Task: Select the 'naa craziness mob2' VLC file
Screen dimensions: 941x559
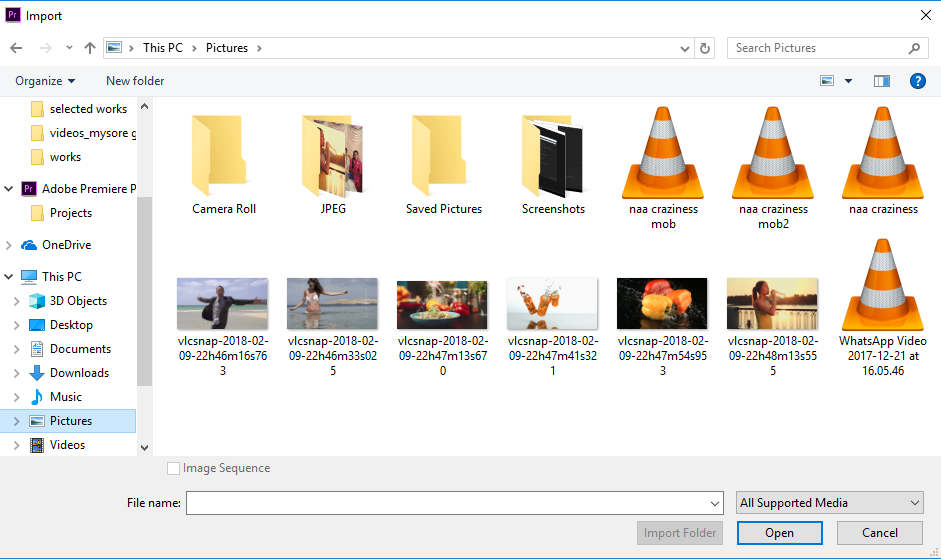Action: tap(773, 168)
